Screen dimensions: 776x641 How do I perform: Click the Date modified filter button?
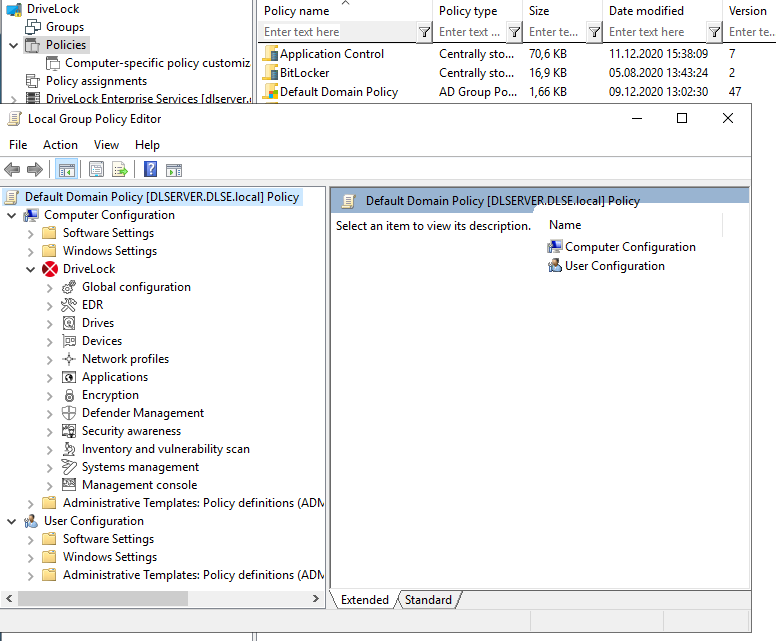[714, 33]
